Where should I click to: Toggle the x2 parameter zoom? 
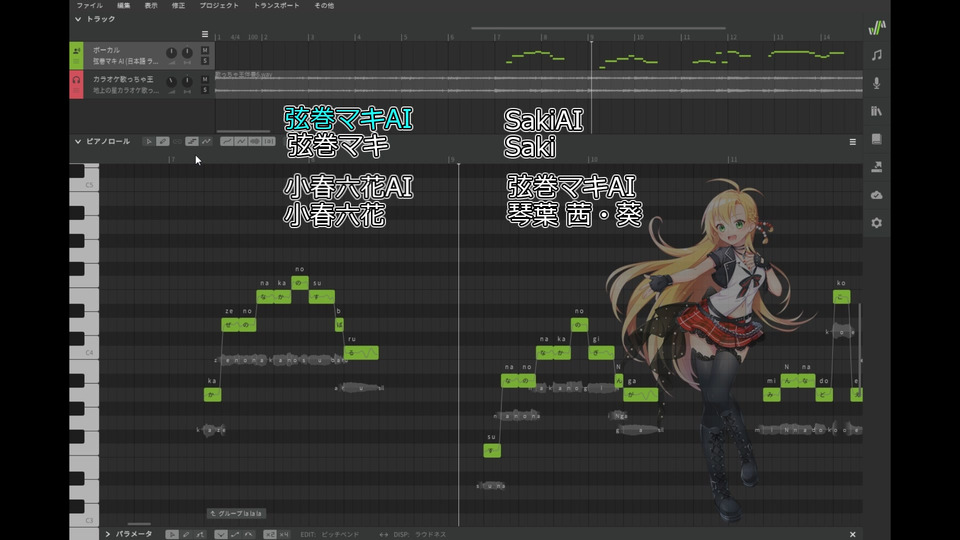click(x=269, y=534)
